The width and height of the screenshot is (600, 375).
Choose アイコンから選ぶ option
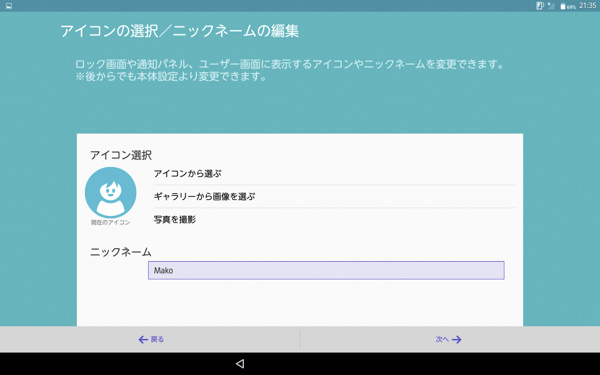tap(334, 174)
